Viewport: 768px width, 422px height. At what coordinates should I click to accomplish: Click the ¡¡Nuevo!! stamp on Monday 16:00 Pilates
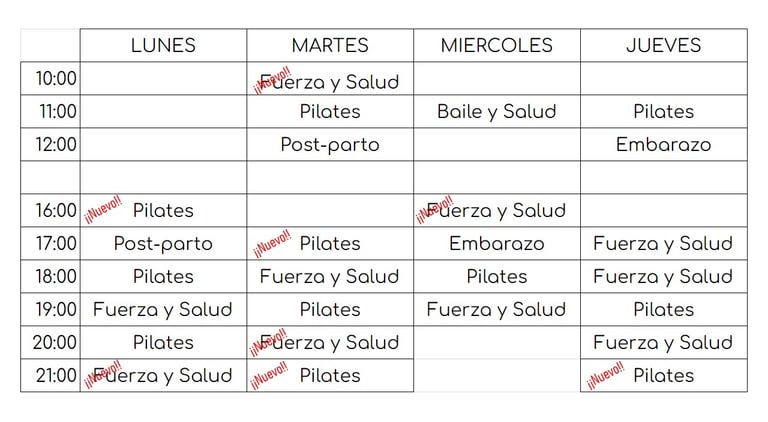103,209
